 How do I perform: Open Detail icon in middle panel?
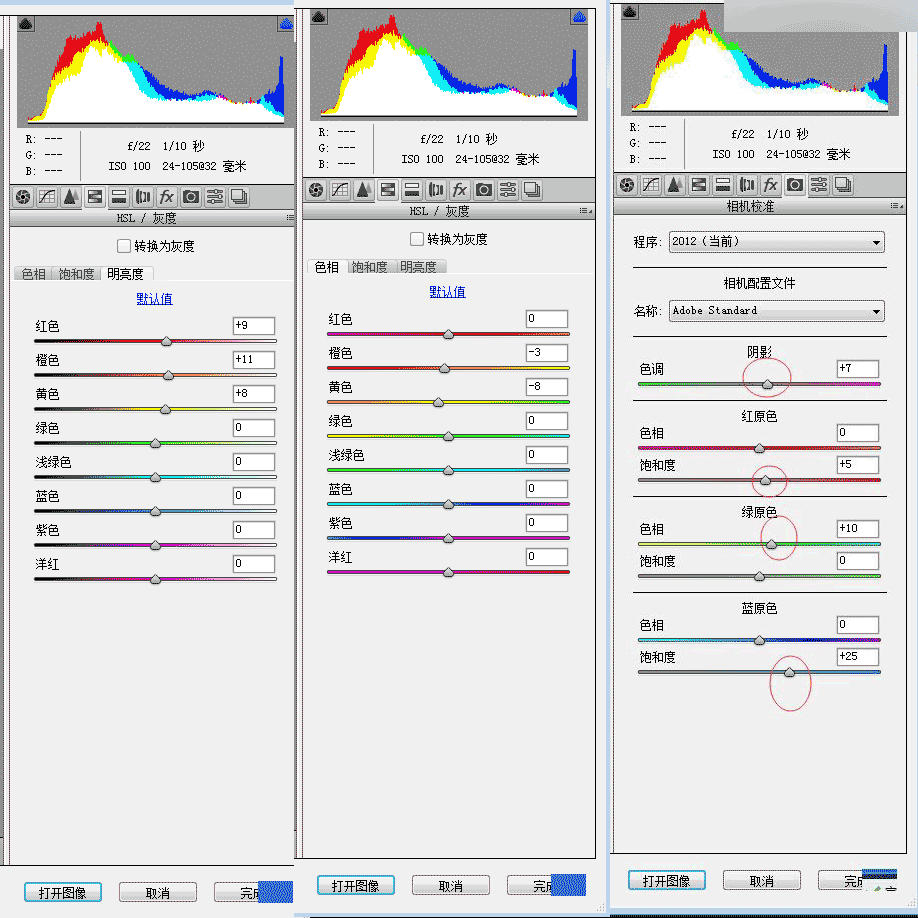click(x=364, y=190)
